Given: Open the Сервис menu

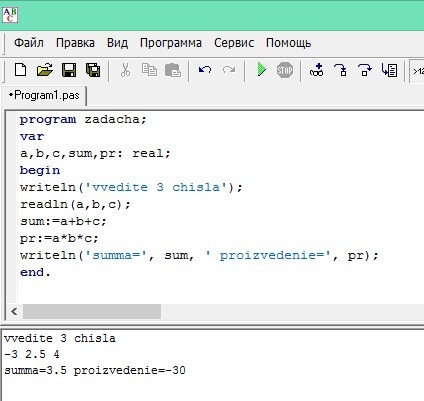Looking at the screenshot, I should [234, 43].
